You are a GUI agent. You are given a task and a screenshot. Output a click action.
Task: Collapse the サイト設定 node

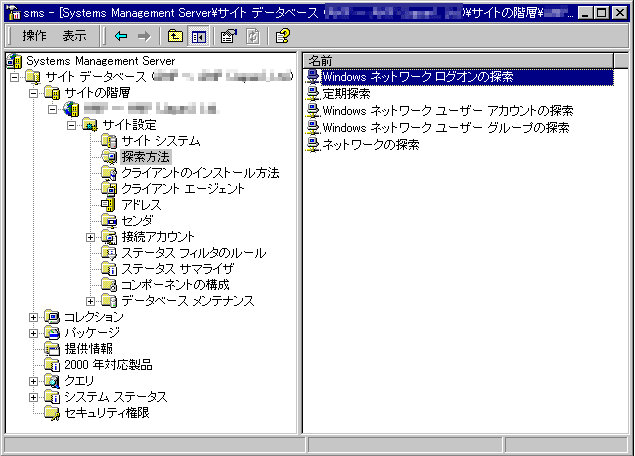72,125
